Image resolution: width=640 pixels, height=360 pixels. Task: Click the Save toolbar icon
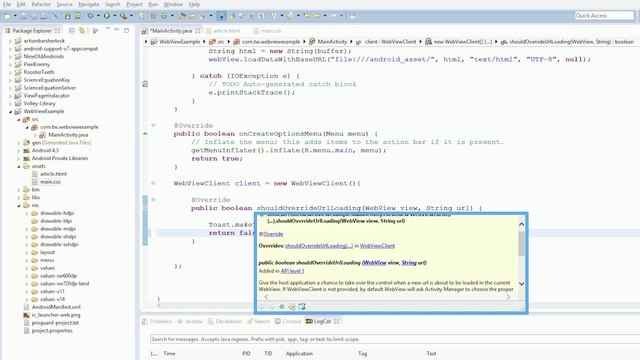23,16
